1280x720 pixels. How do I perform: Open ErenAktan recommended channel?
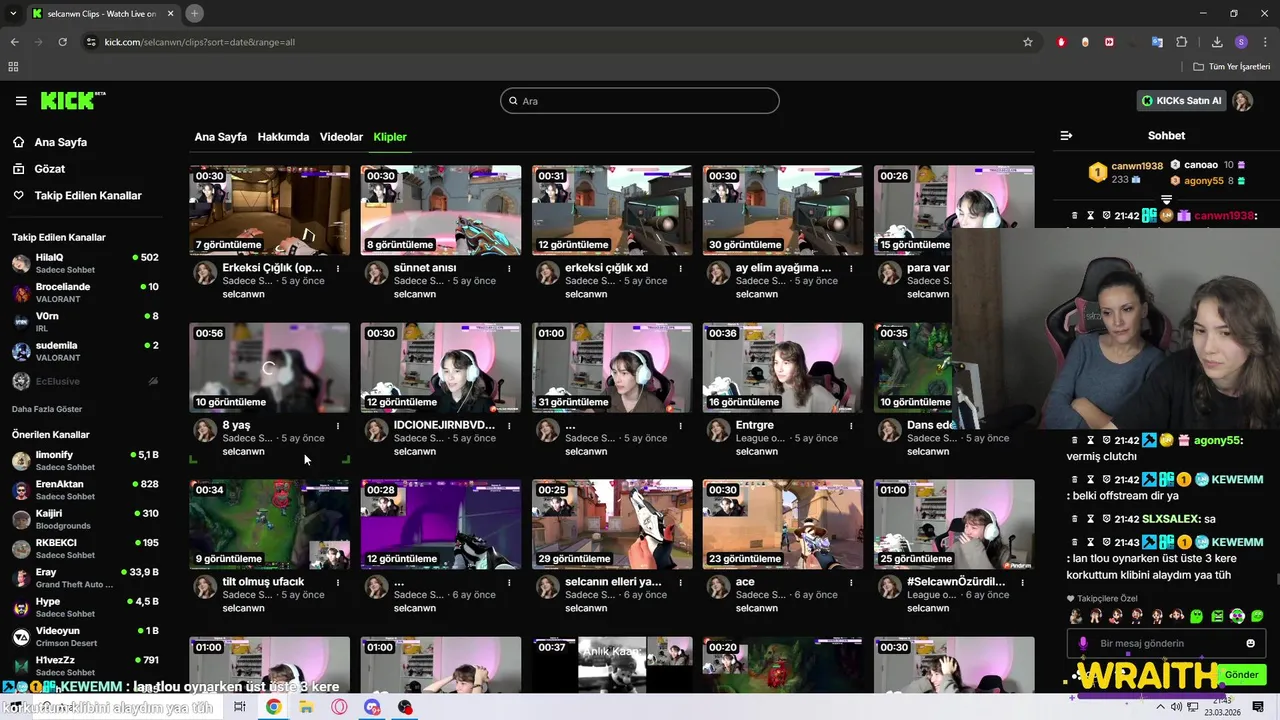point(85,490)
